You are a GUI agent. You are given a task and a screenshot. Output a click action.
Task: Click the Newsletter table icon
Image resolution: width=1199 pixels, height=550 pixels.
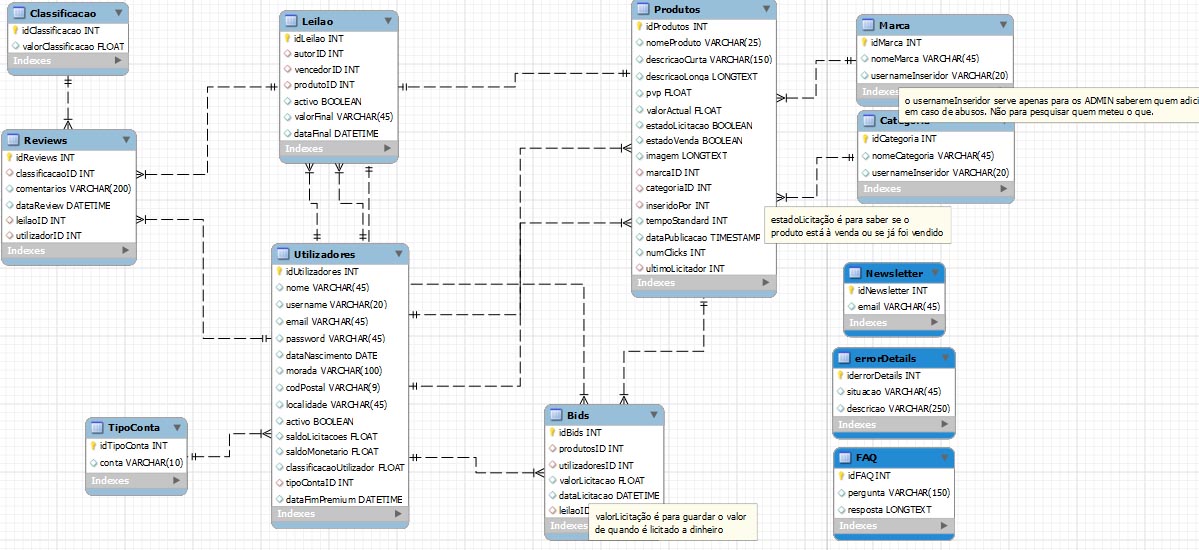855,274
